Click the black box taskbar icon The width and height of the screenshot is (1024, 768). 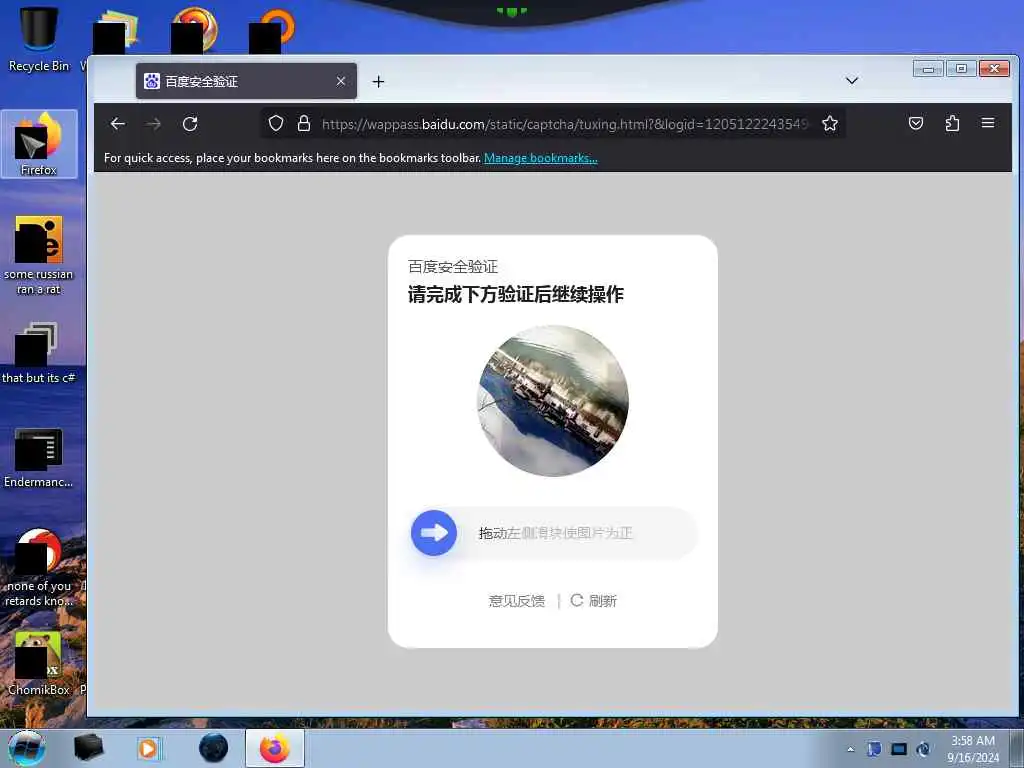pos(88,748)
